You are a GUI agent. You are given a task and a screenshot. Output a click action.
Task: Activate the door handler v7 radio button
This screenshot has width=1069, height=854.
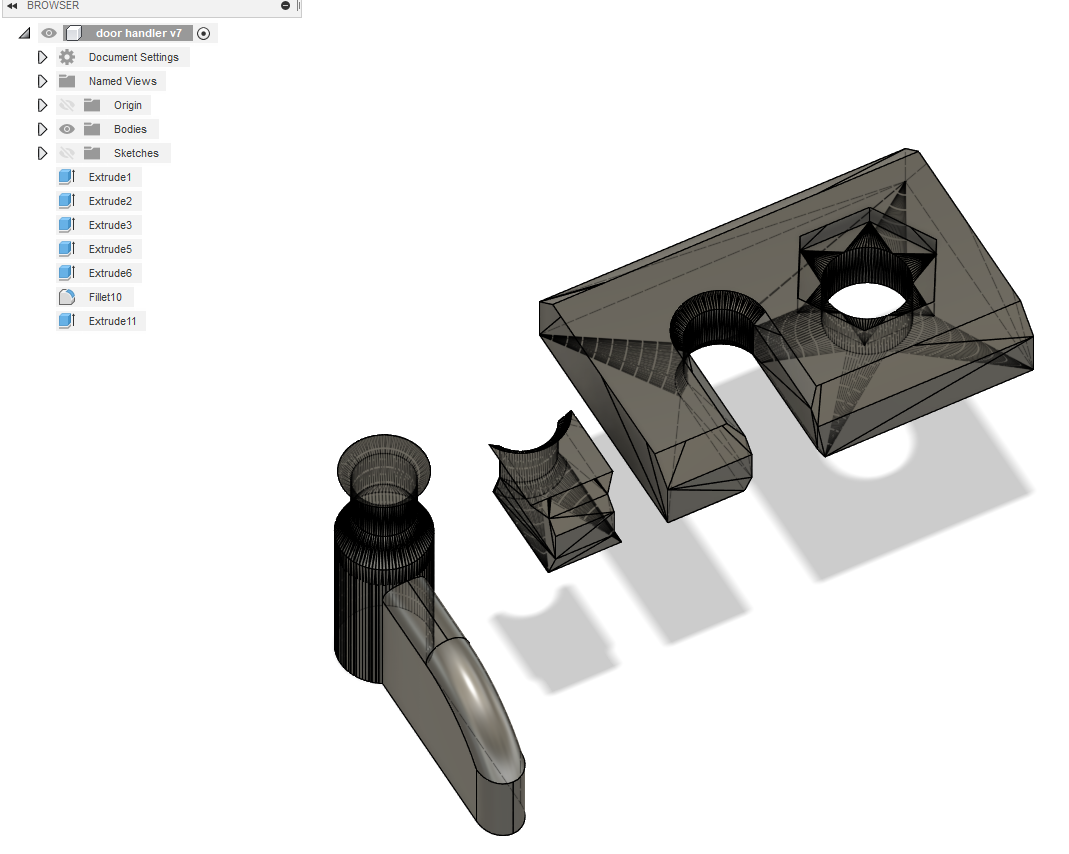click(203, 33)
